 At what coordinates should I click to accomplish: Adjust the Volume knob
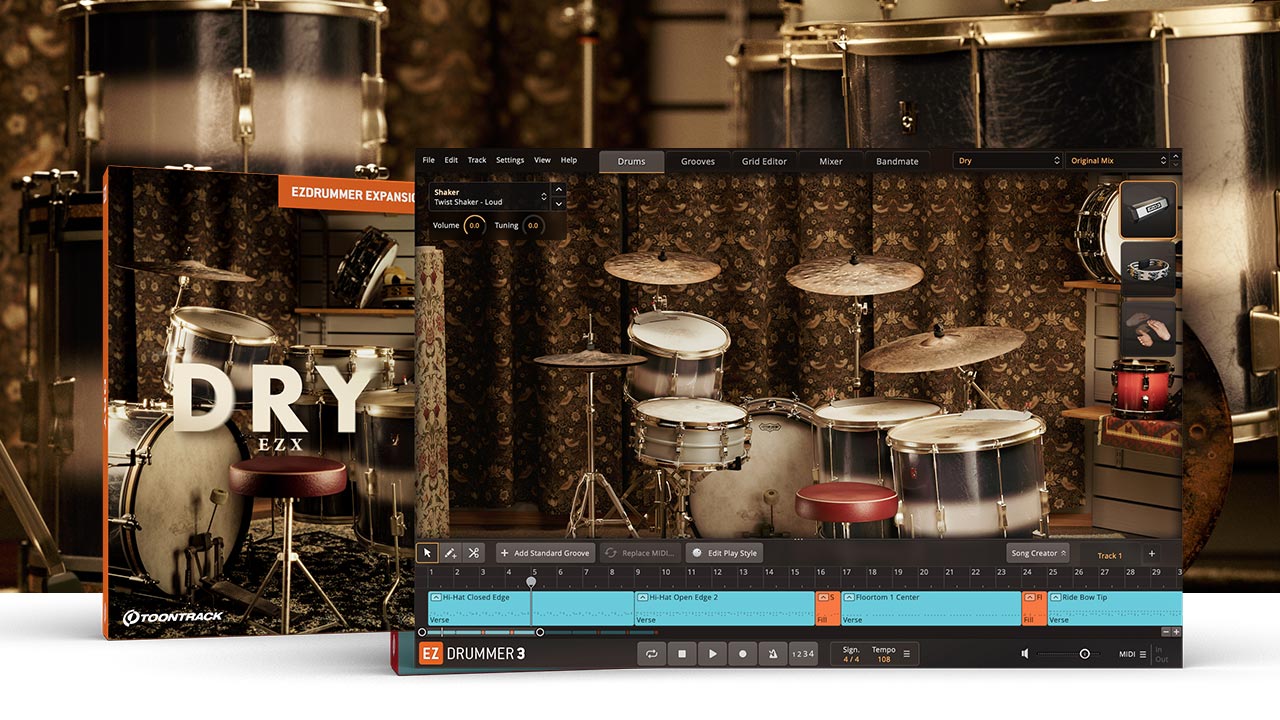tap(474, 226)
